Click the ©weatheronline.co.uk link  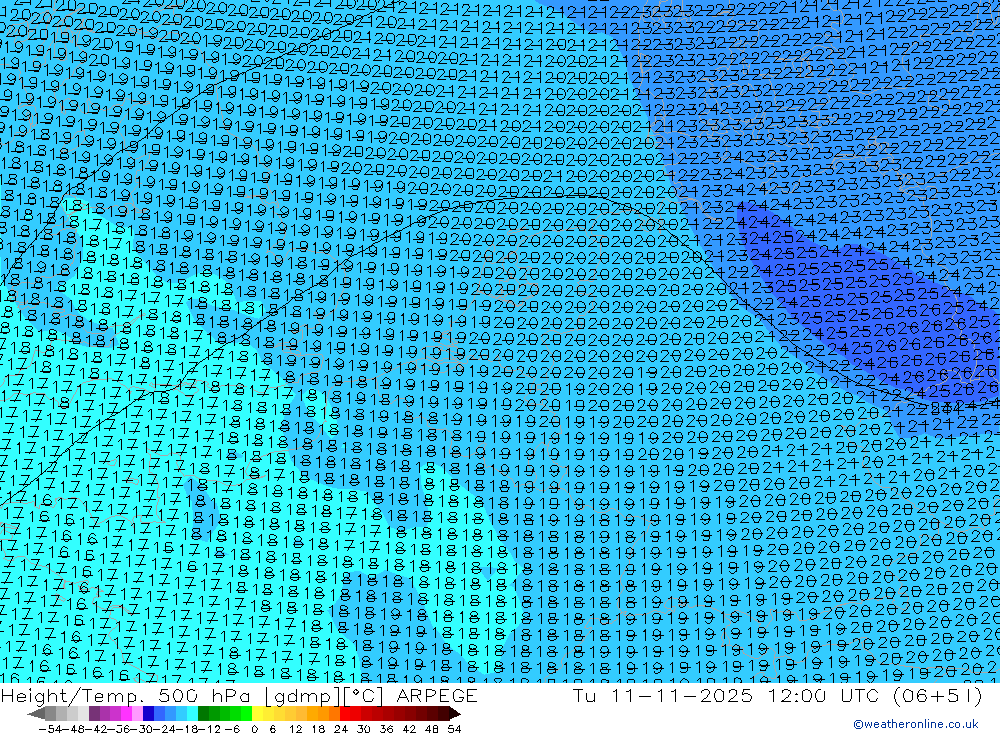[x=916, y=724]
